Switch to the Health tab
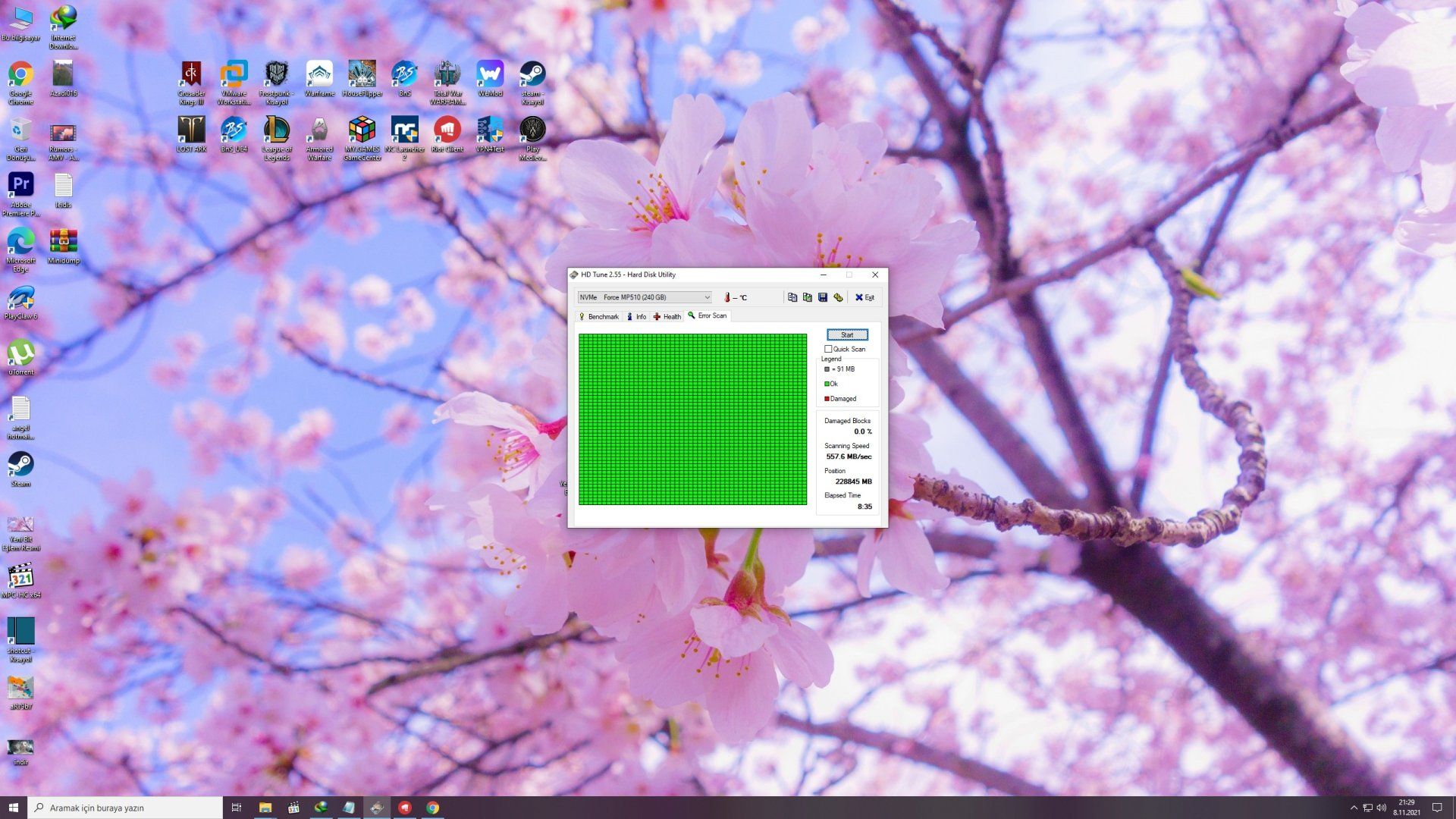This screenshot has width=1456, height=819. [x=667, y=316]
